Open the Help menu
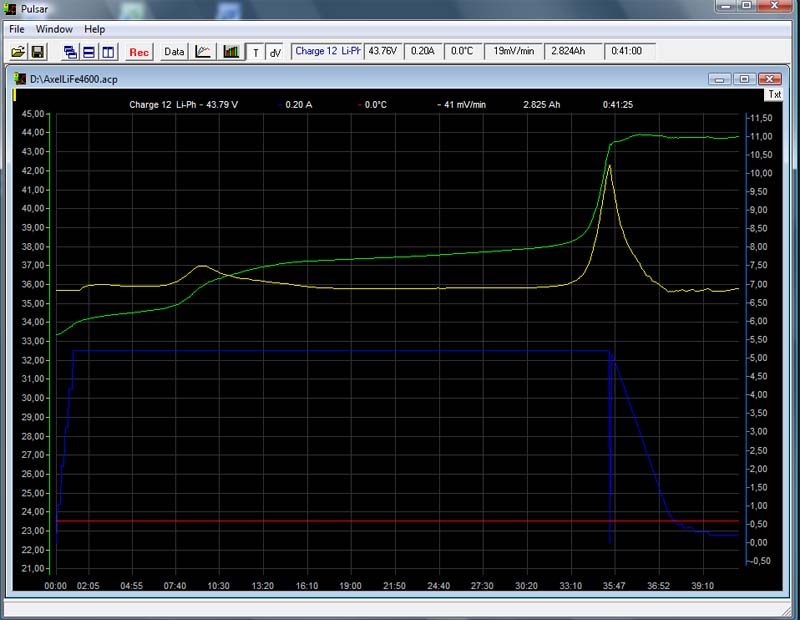The image size is (800, 620). (x=94, y=29)
